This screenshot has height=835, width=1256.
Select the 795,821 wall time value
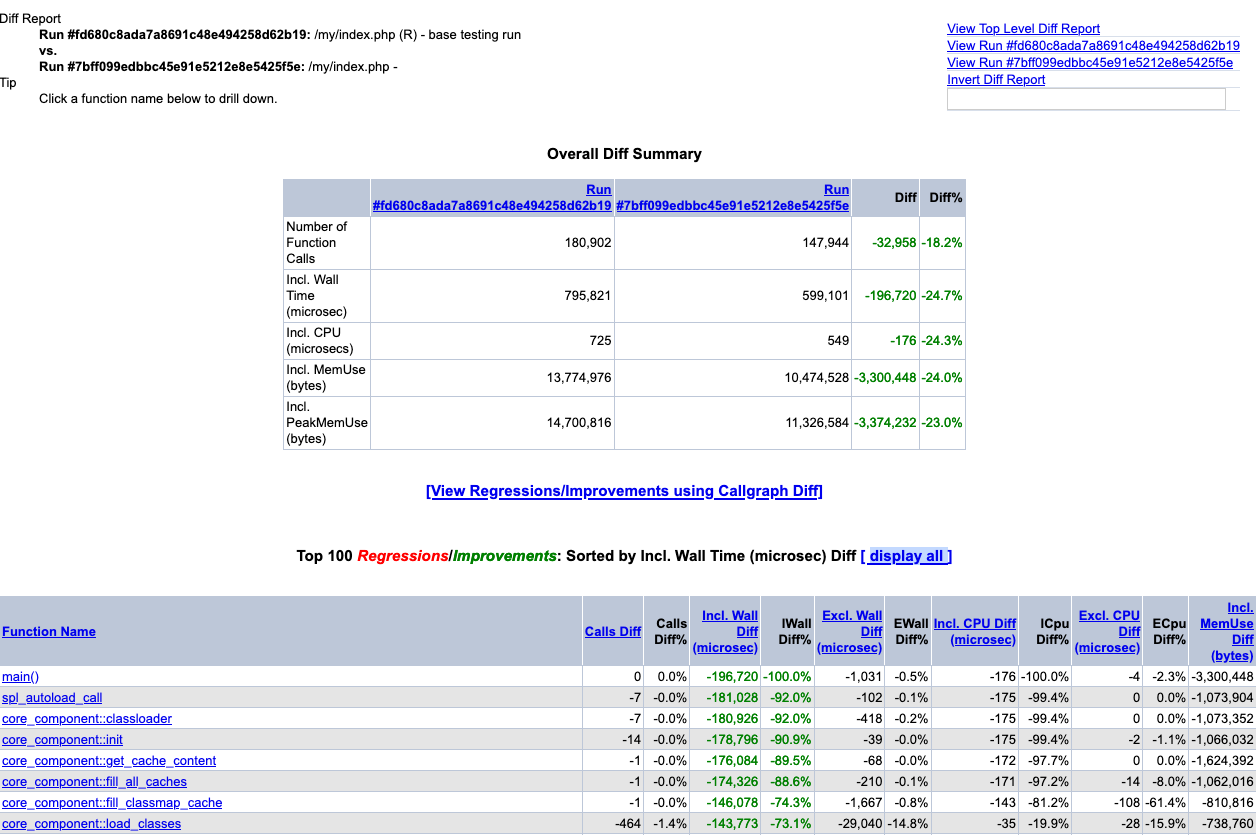point(587,296)
